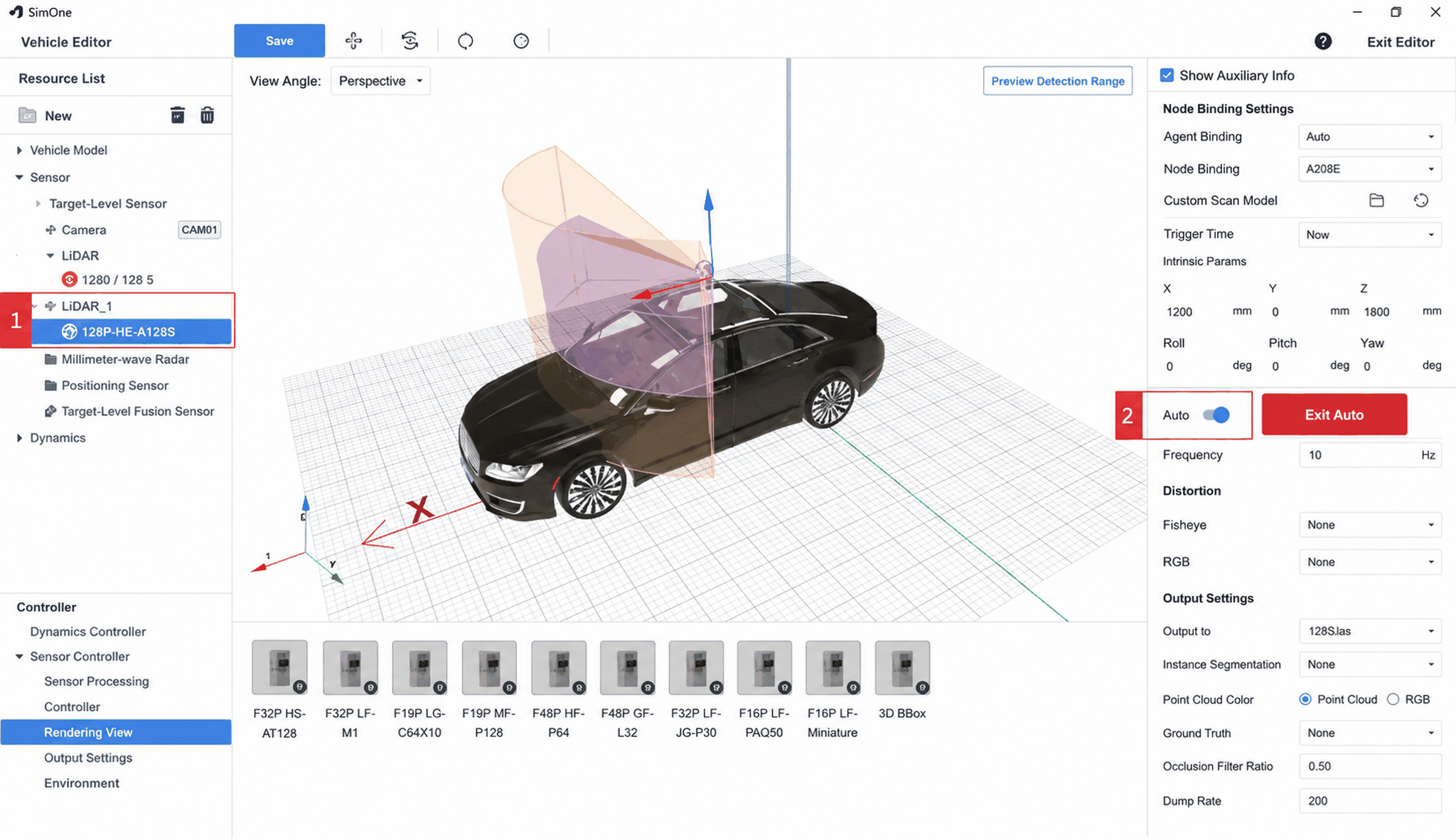
Task: Select the Controller item under Sensor Controller
Action: coord(72,707)
